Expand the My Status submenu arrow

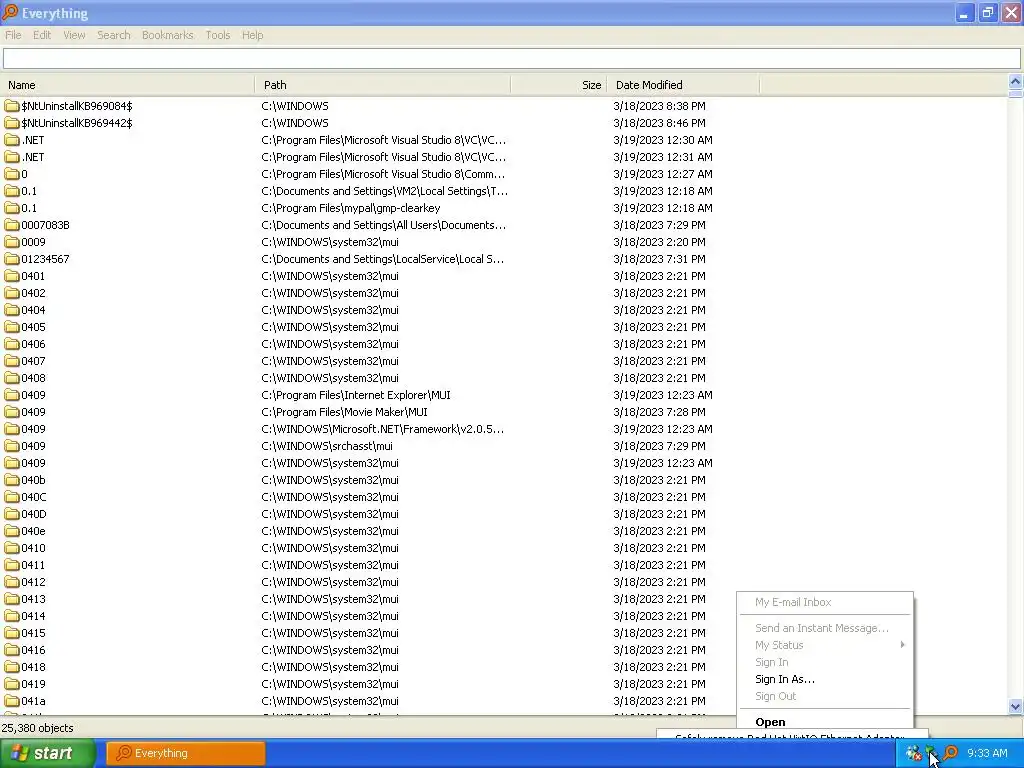pos(903,645)
